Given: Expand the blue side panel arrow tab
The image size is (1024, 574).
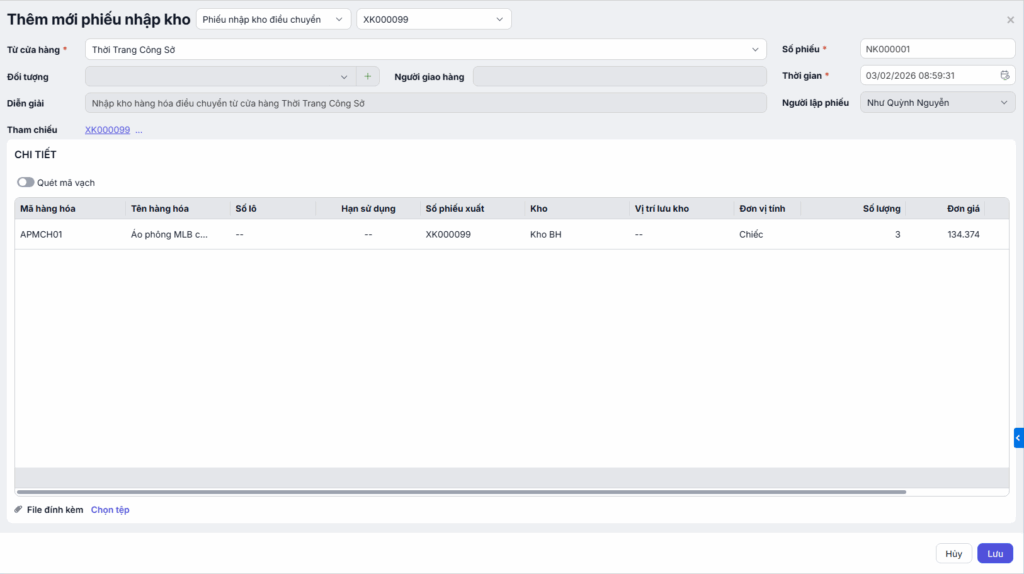Looking at the screenshot, I should (1018, 438).
